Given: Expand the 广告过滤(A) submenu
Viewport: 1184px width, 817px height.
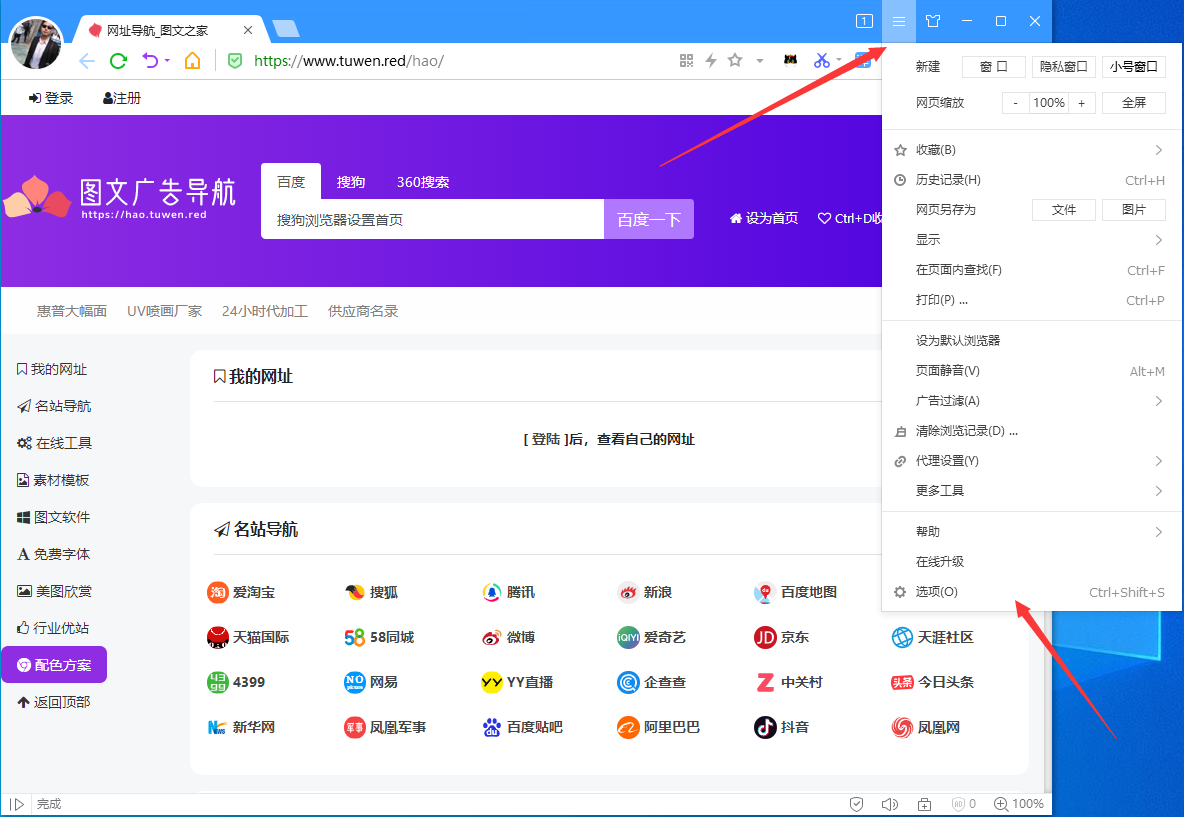Looking at the screenshot, I should (1031, 401).
